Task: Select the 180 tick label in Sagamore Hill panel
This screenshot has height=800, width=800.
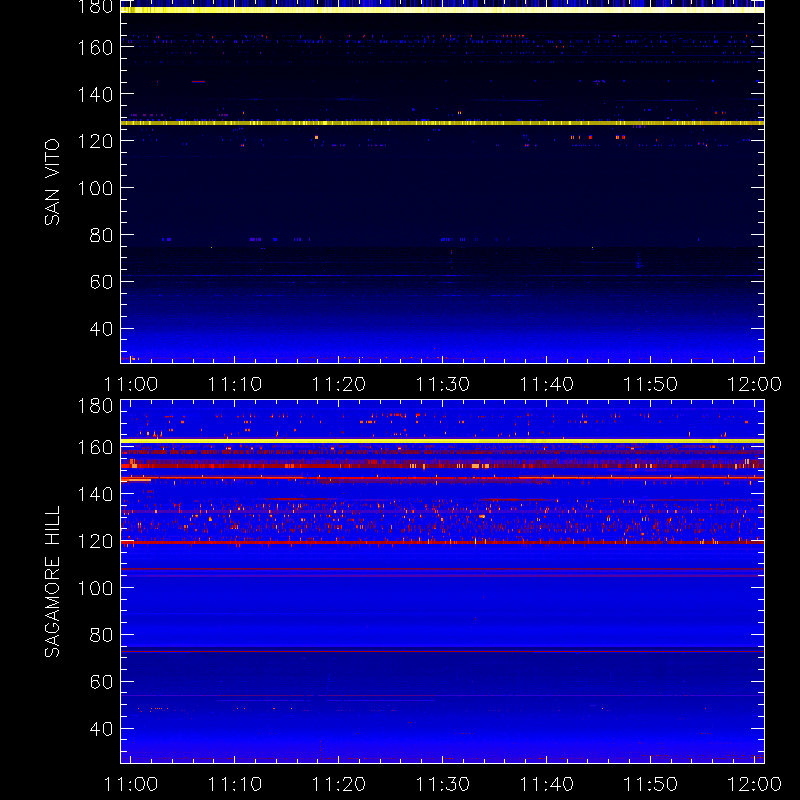Action: click(x=95, y=406)
